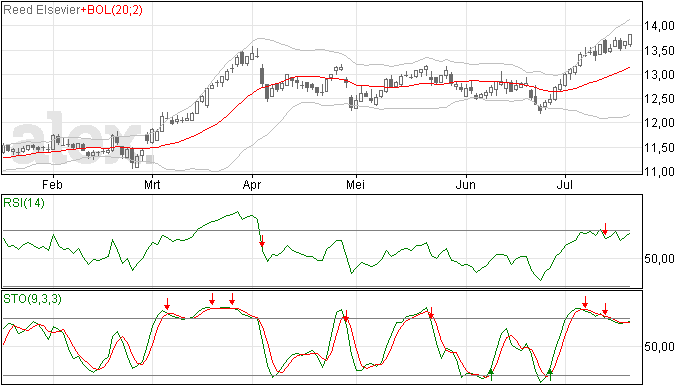Click the red sell arrow on RSI in July
Screen dimensions: 690x387
coord(605,229)
